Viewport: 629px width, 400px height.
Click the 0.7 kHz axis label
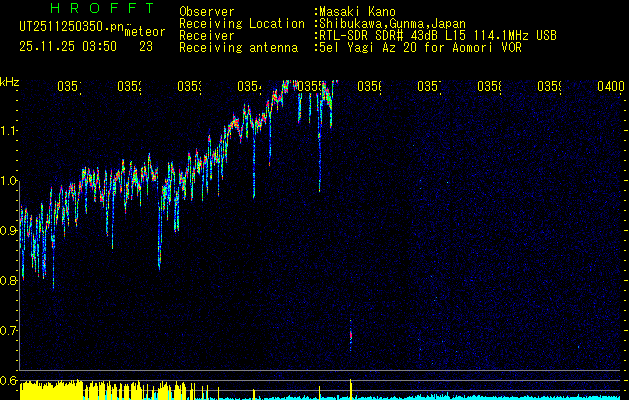point(8,330)
